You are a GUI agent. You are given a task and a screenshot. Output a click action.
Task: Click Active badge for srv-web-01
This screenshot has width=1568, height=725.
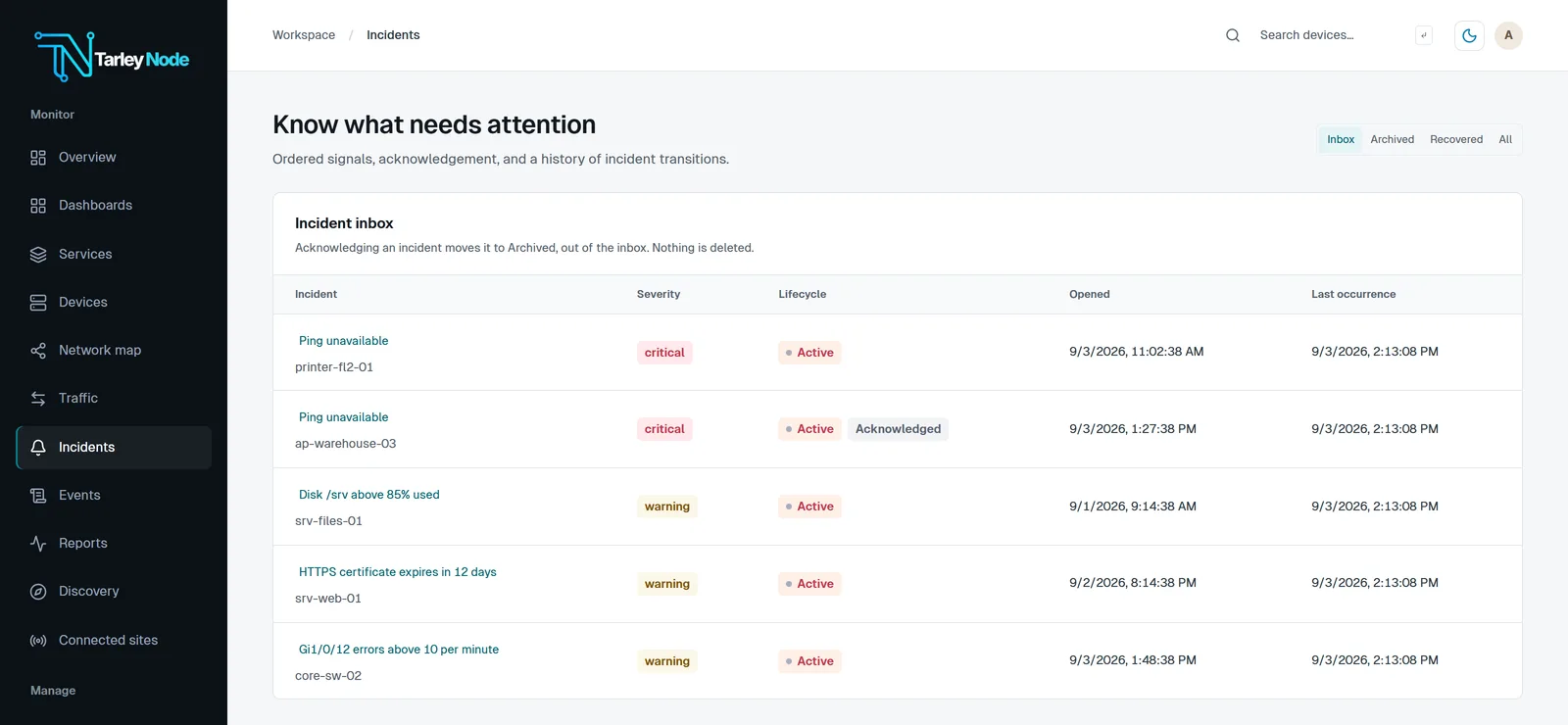tap(809, 584)
